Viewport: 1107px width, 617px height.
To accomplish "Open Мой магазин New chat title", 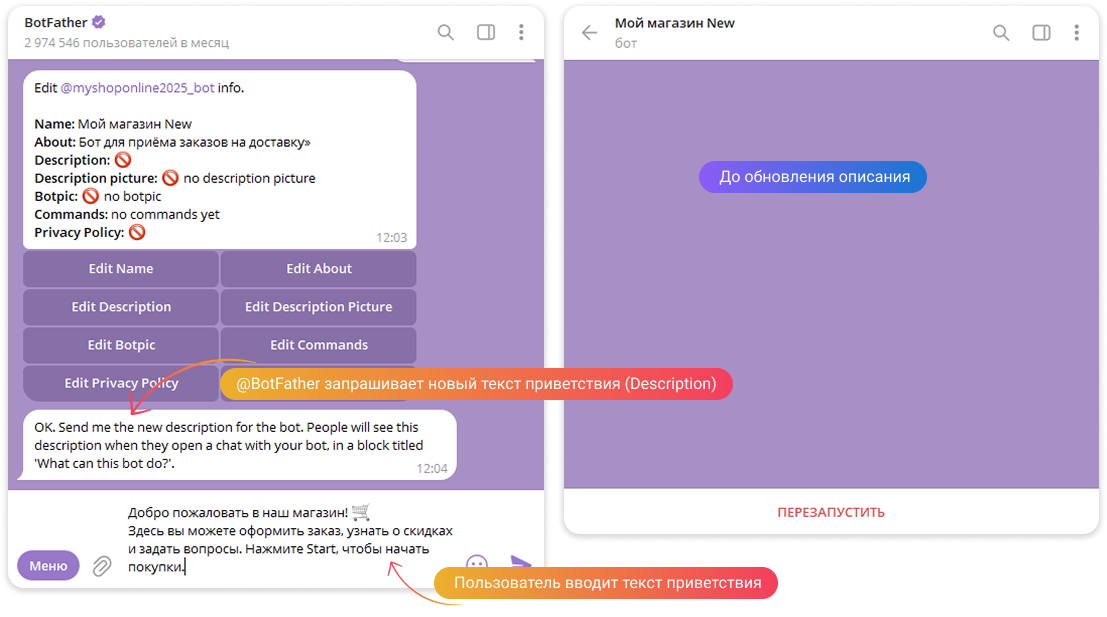I will pyautogui.click(x=674, y=23).
